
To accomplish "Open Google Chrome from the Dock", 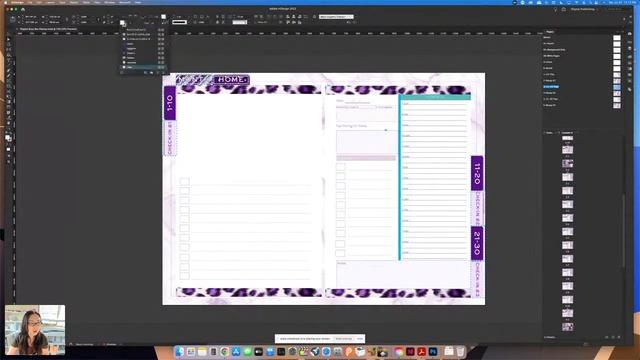I will (x=224, y=351).
